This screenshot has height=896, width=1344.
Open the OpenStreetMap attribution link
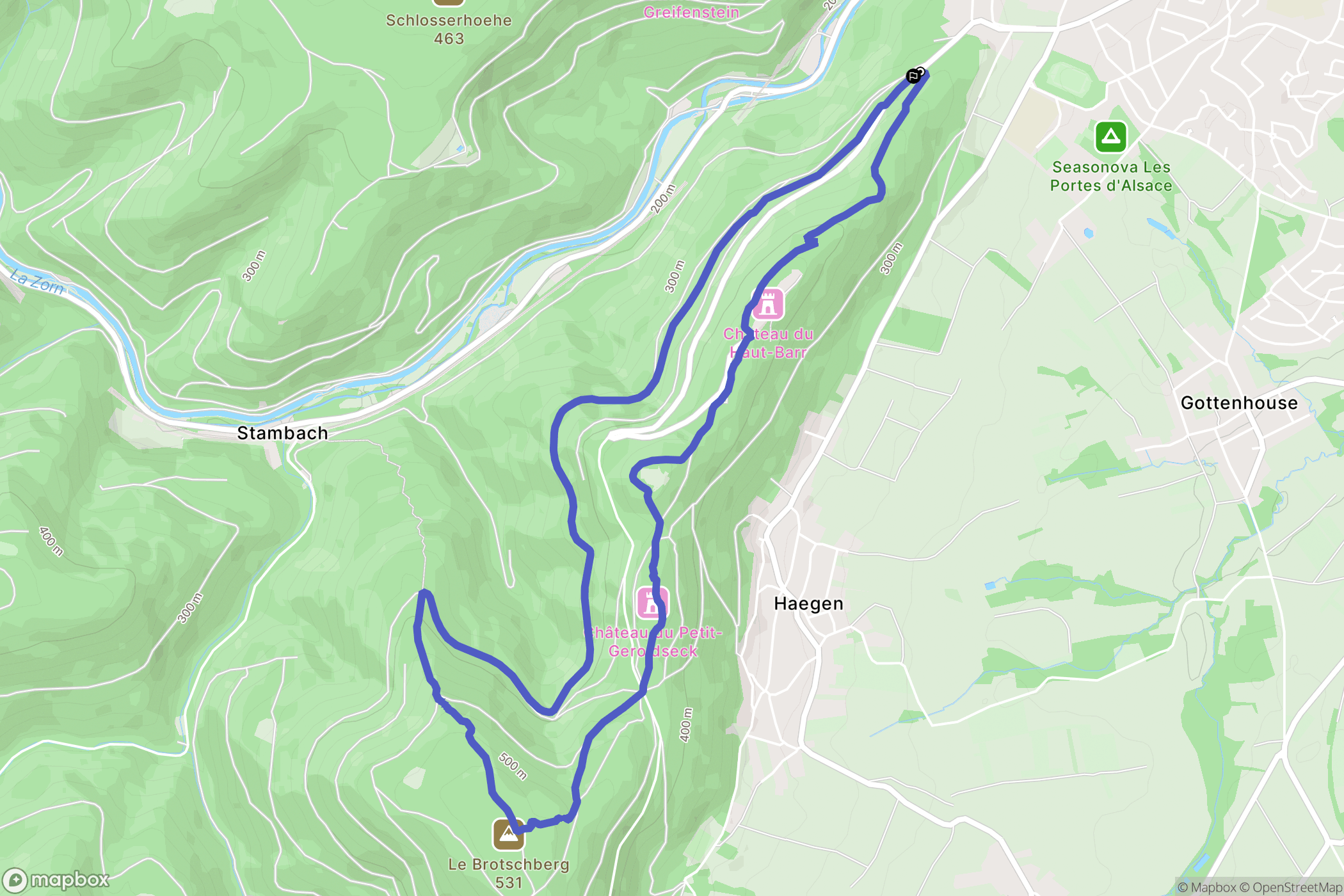pos(1291,887)
